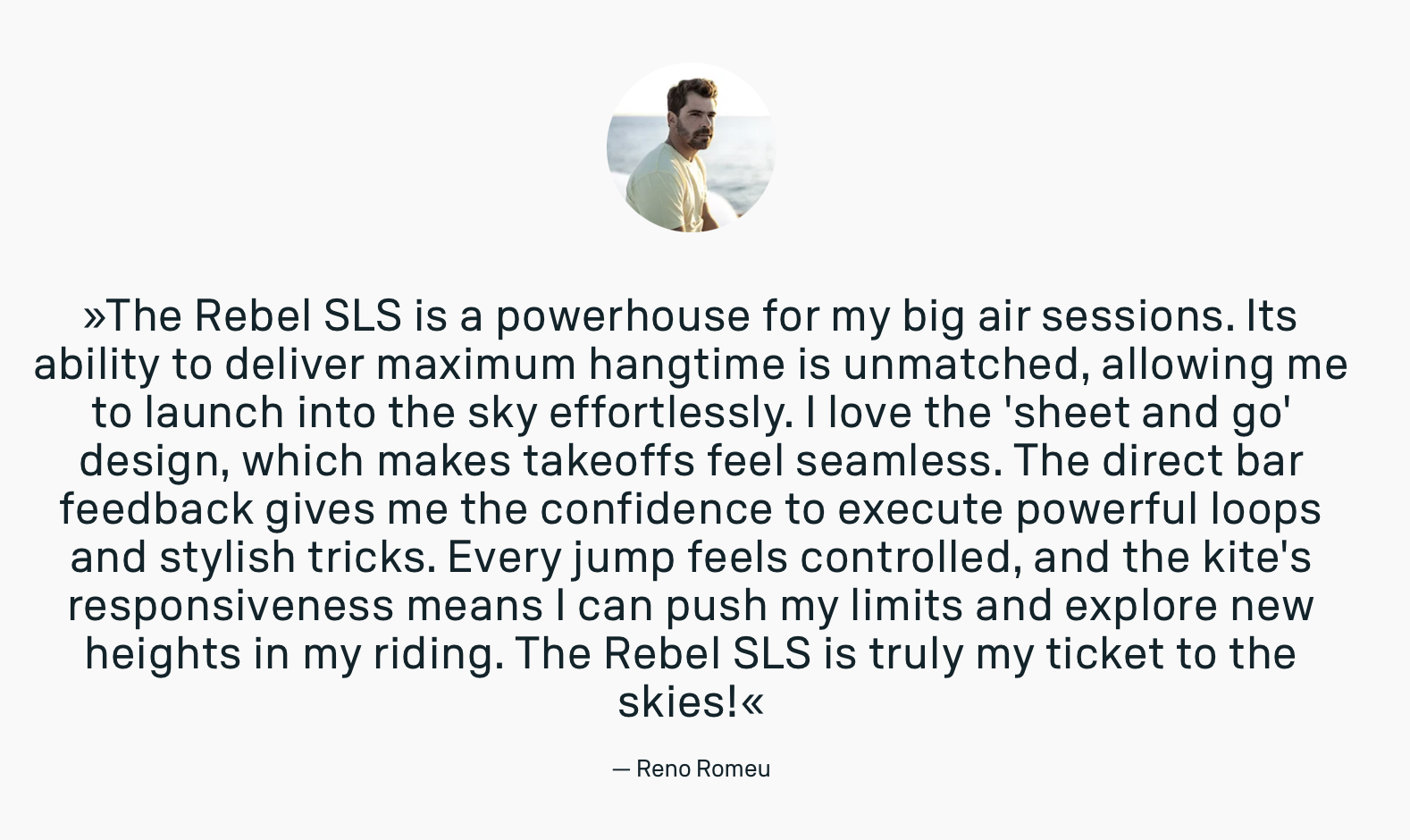Image resolution: width=1410 pixels, height=840 pixels.
Task: Click the first 'Rebel SLS' mention
Action: (298, 316)
